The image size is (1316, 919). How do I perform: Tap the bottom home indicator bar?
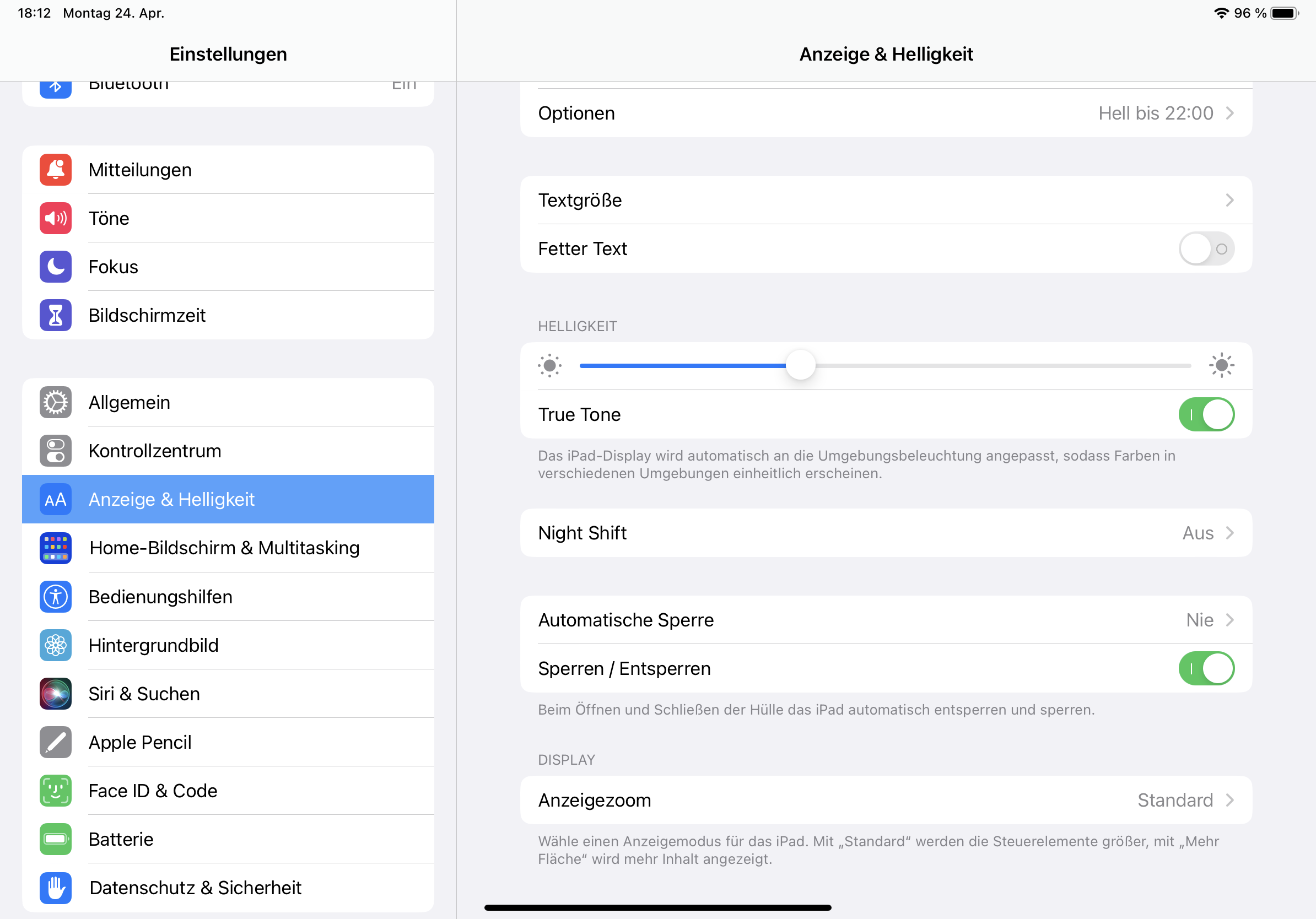click(x=657, y=907)
